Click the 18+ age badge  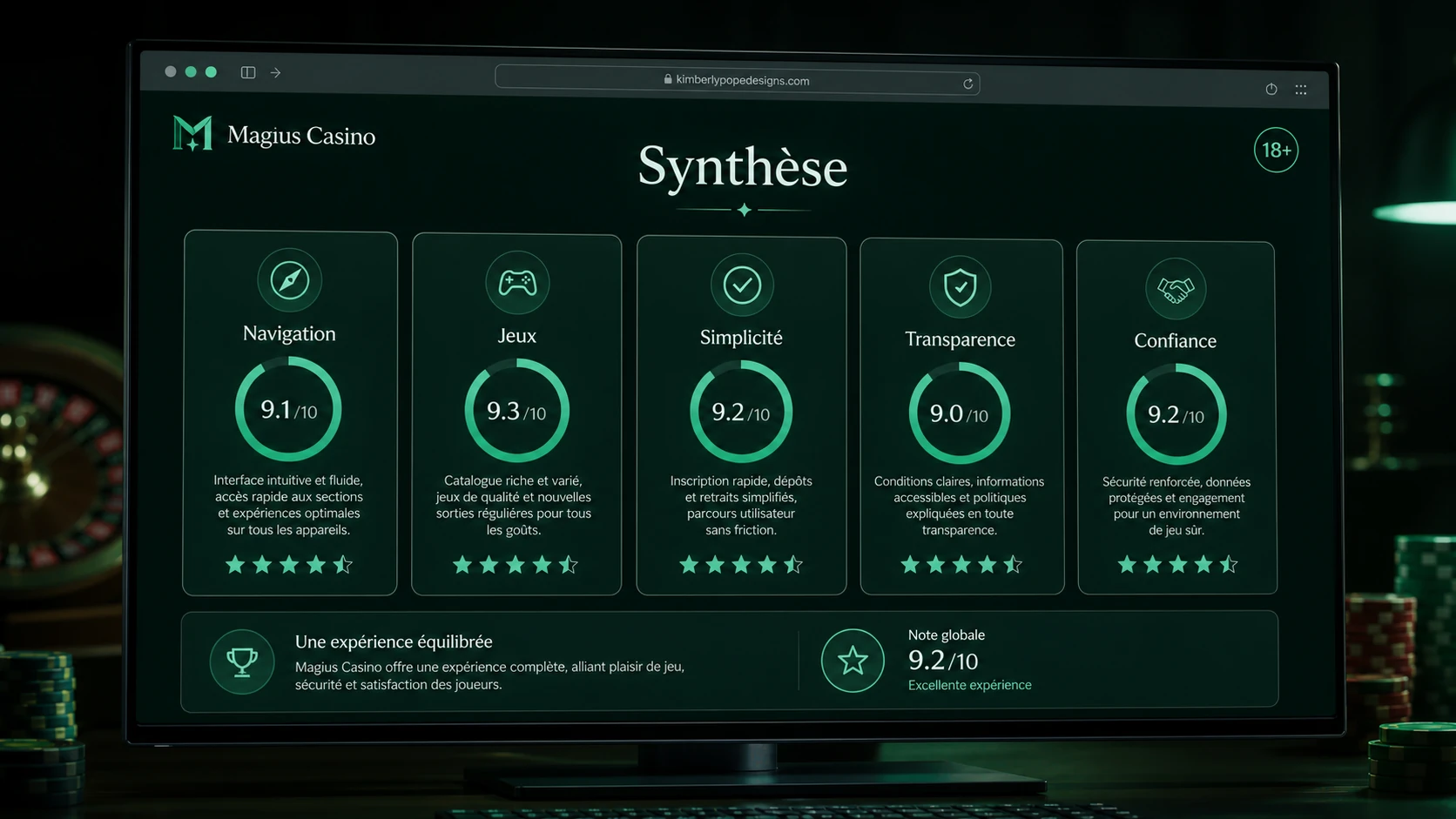1277,150
